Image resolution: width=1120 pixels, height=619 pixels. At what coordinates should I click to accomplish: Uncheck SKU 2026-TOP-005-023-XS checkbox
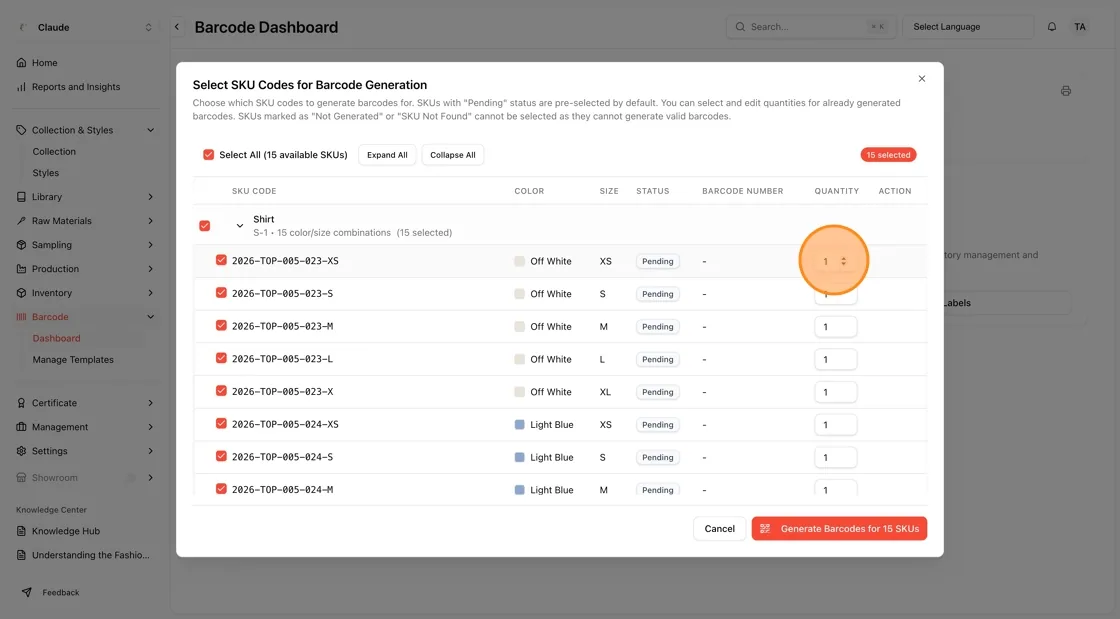coord(221,261)
